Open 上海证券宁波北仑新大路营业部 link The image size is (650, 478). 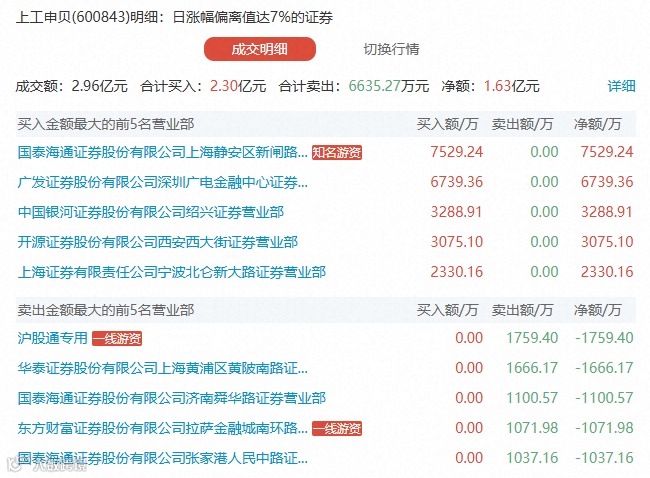coord(172,272)
